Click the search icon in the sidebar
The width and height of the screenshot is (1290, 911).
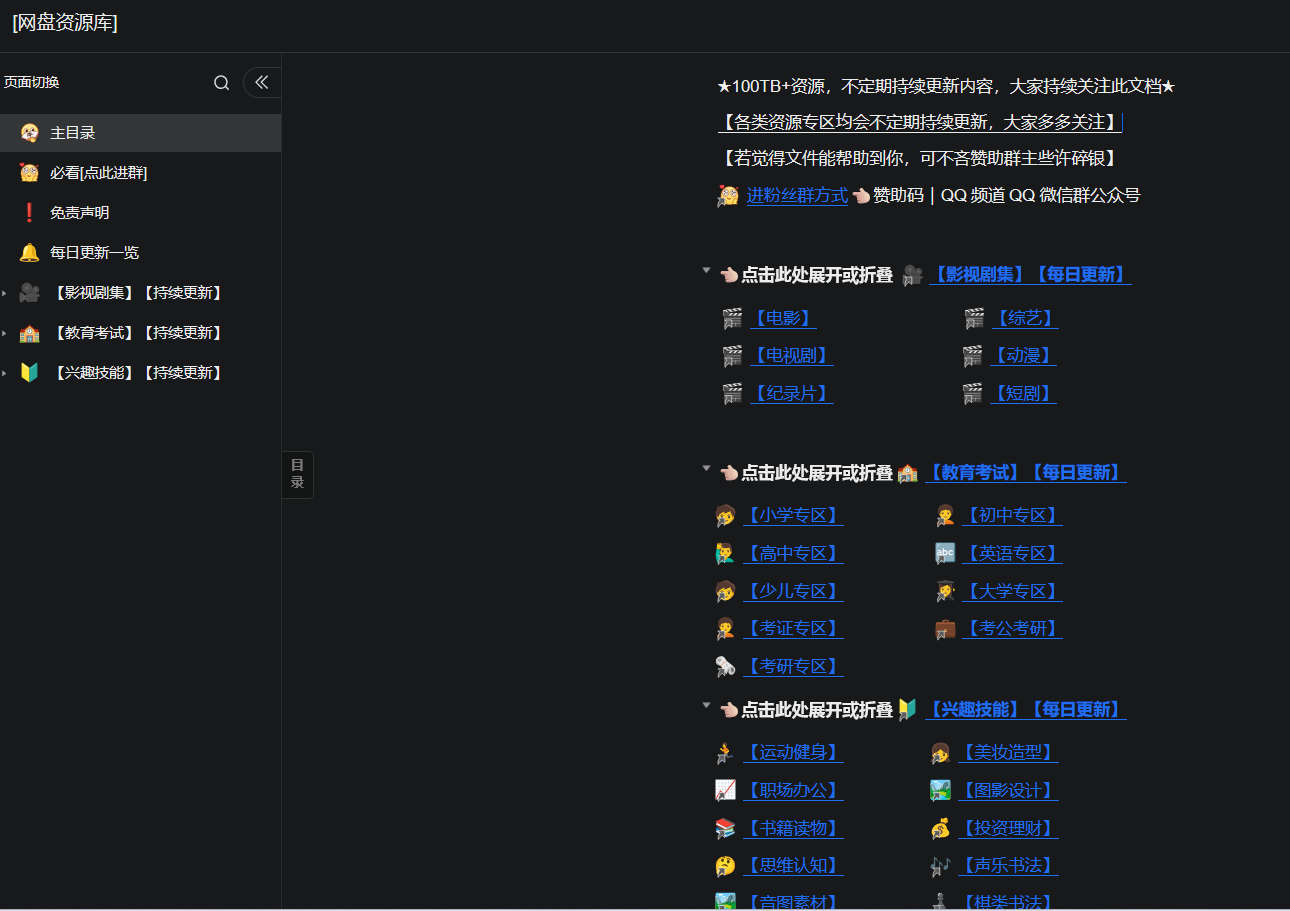point(222,83)
